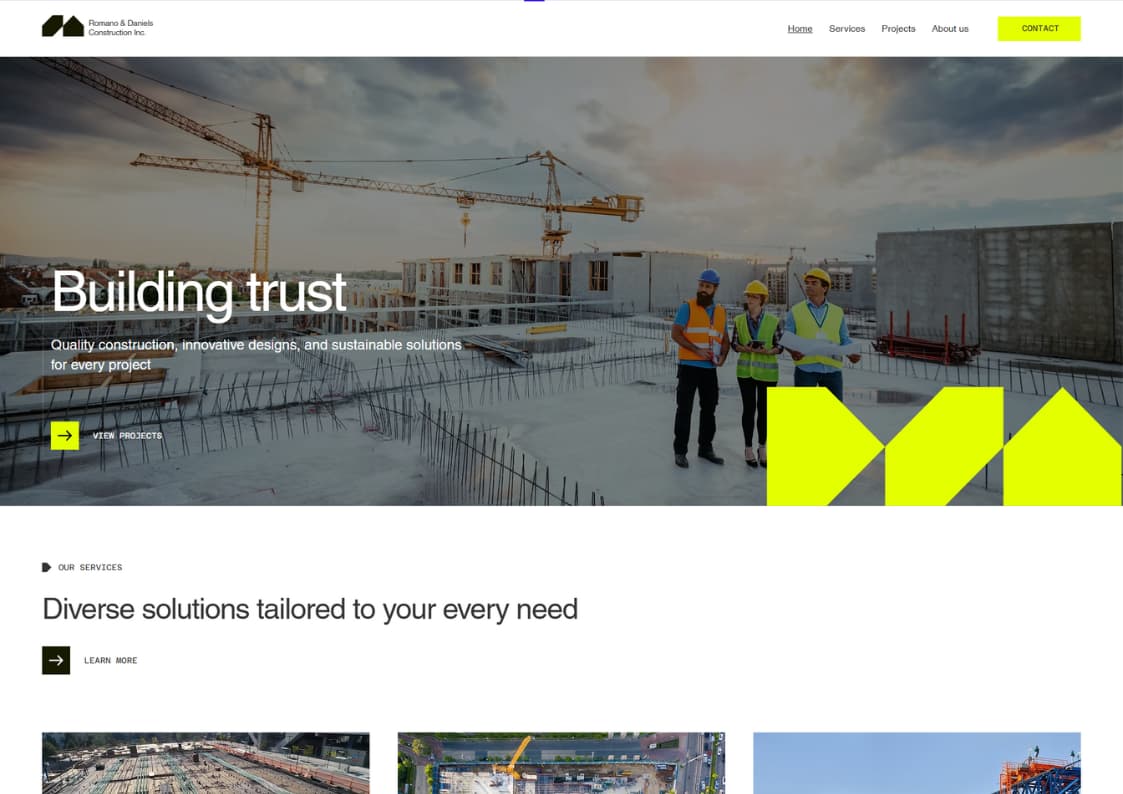Open the first service thumbnail with rooftop framing
The width and height of the screenshot is (1123, 794).
coord(206,762)
